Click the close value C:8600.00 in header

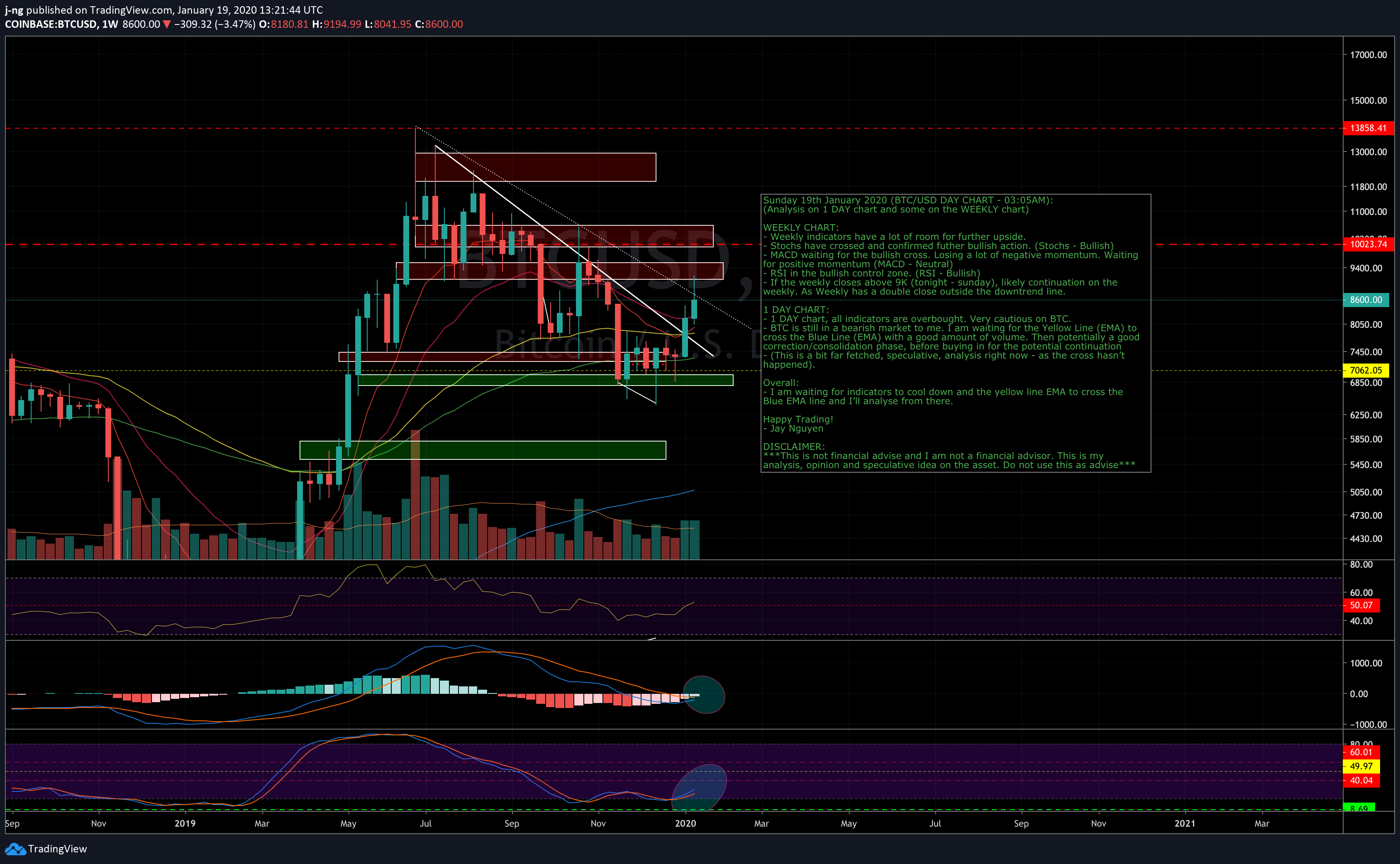click(x=439, y=24)
